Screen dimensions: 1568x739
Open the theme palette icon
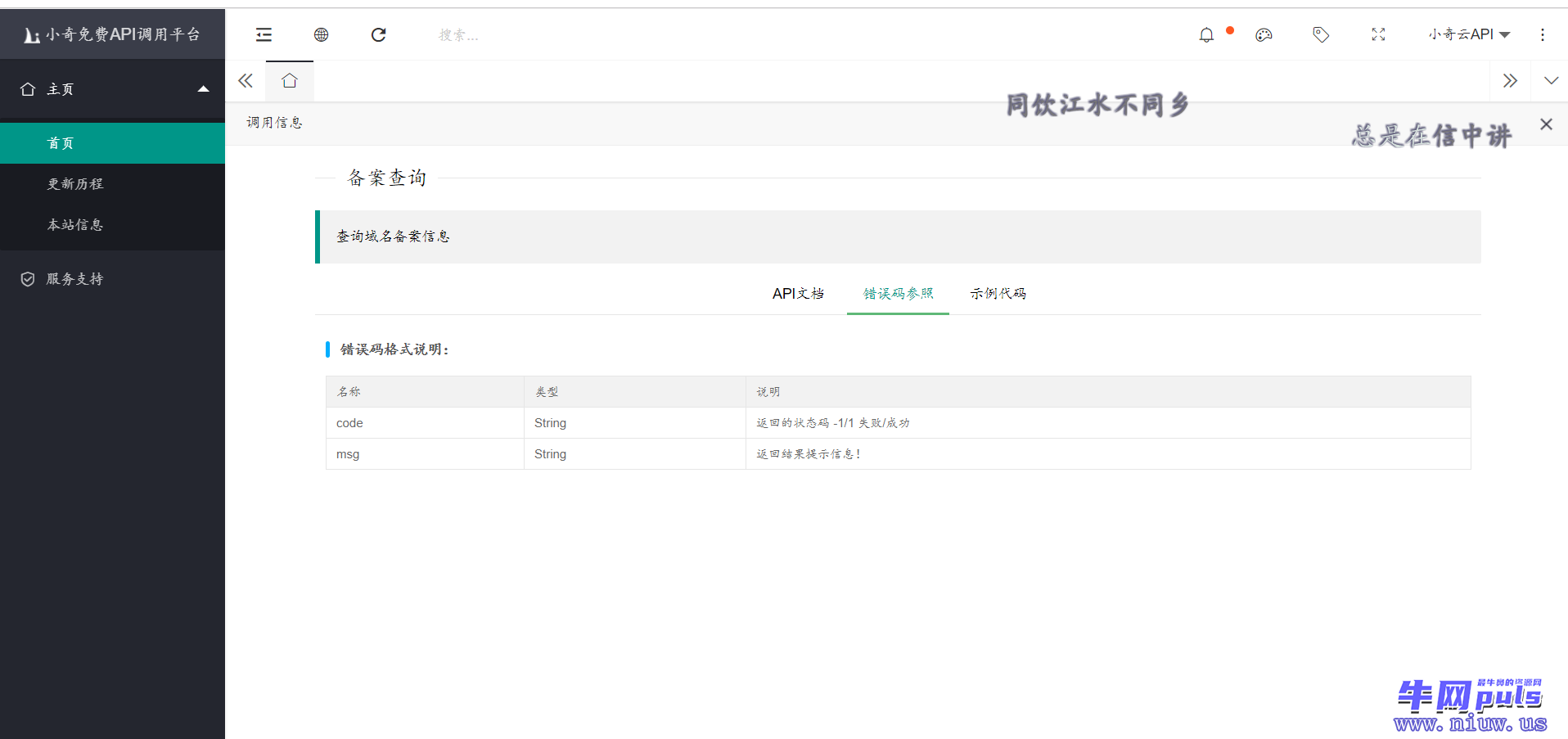[1264, 34]
